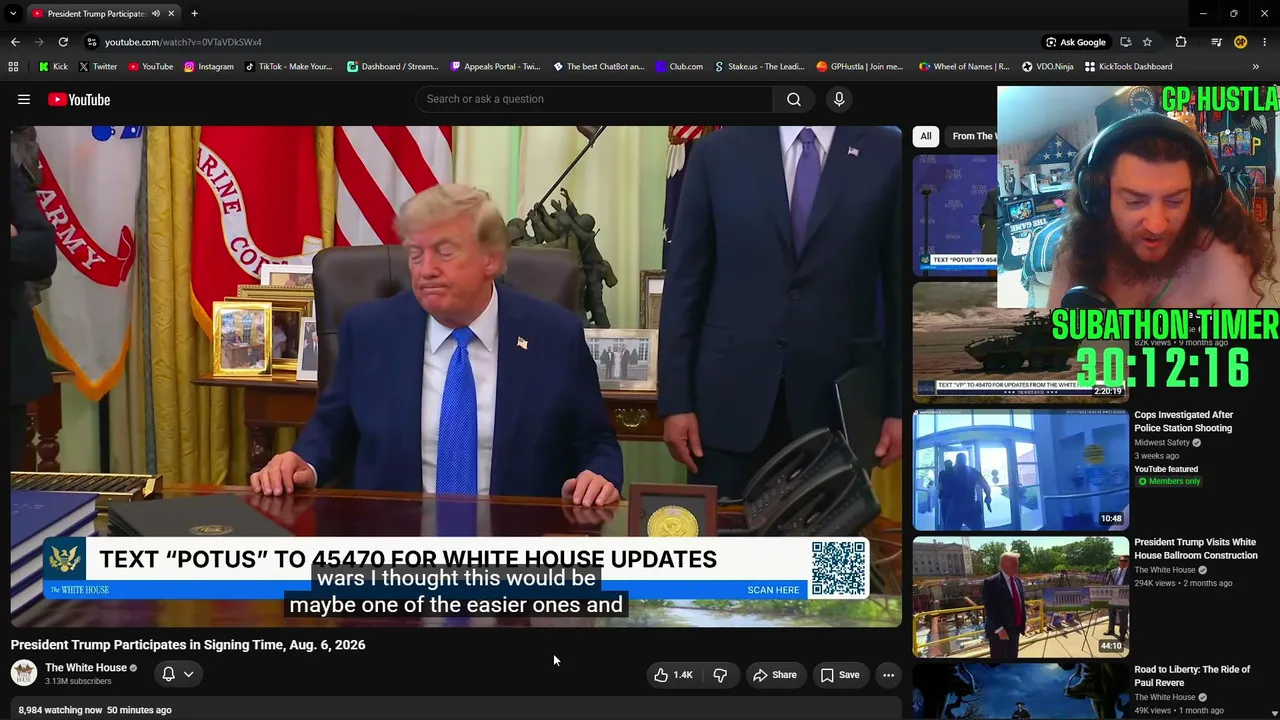1280x720 pixels.
Task: Open media controls icon in toolbar
Action: (1216, 42)
